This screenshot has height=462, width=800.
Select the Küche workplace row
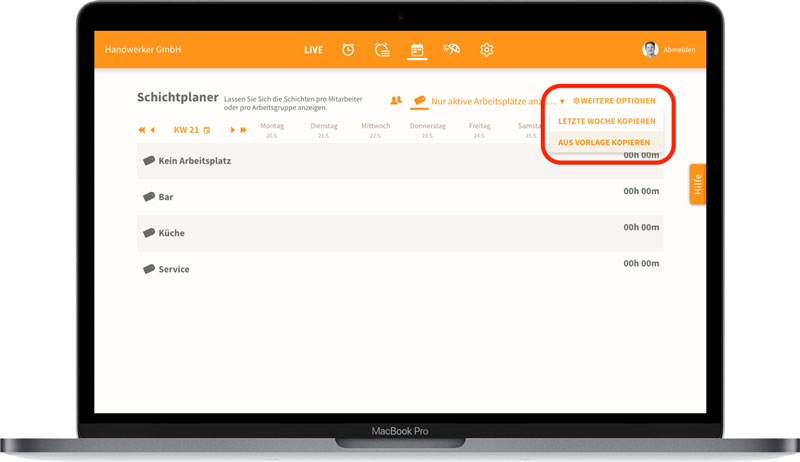400,233
